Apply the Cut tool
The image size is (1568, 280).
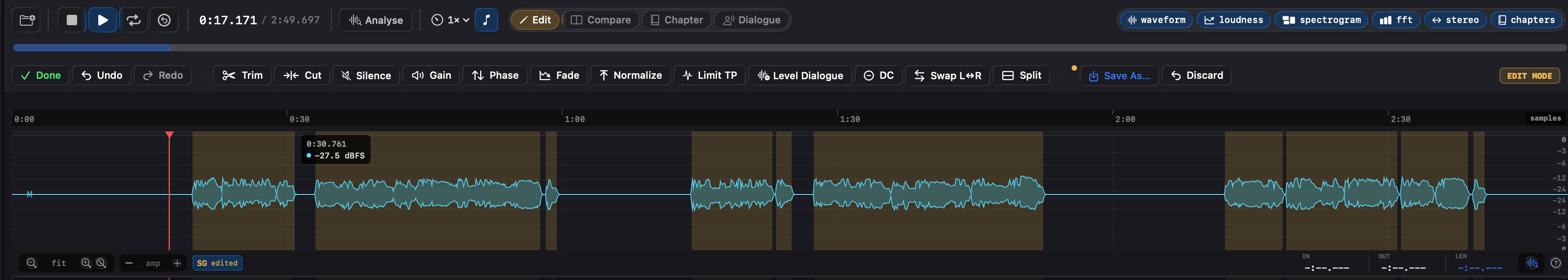[303, 75]
